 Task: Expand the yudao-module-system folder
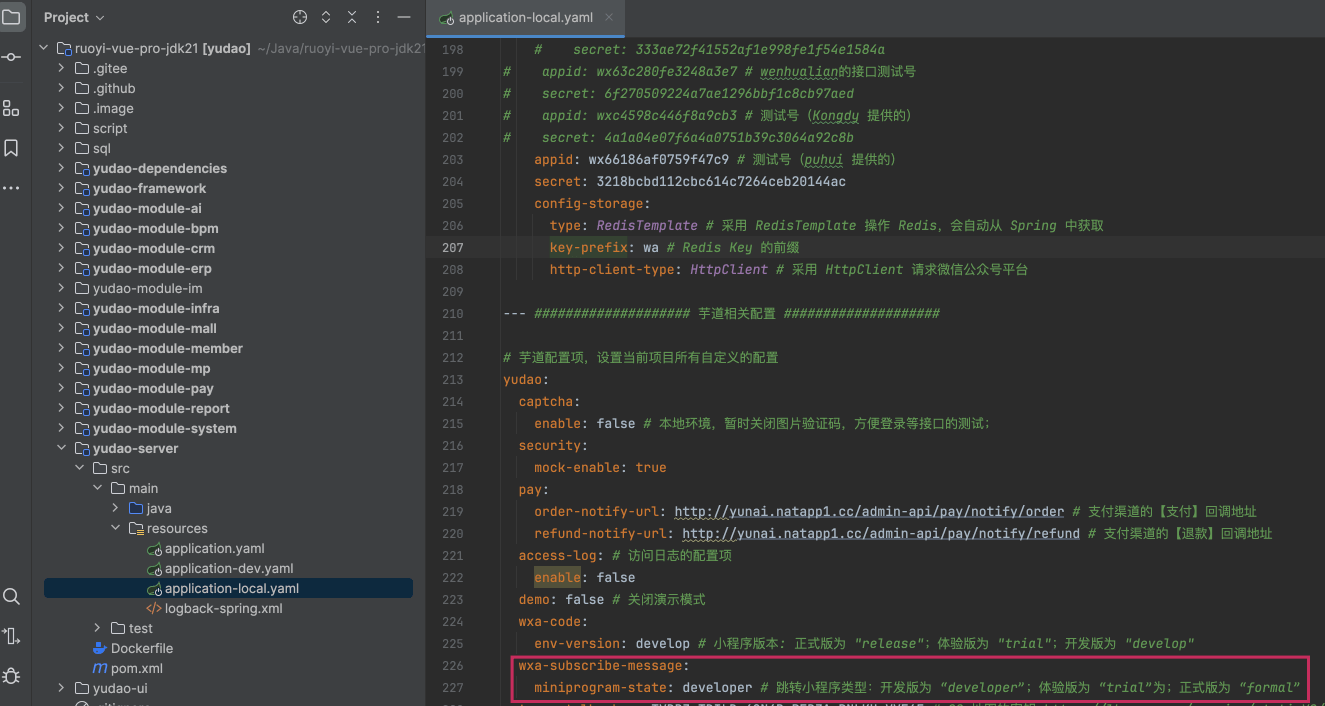(61, 428)
